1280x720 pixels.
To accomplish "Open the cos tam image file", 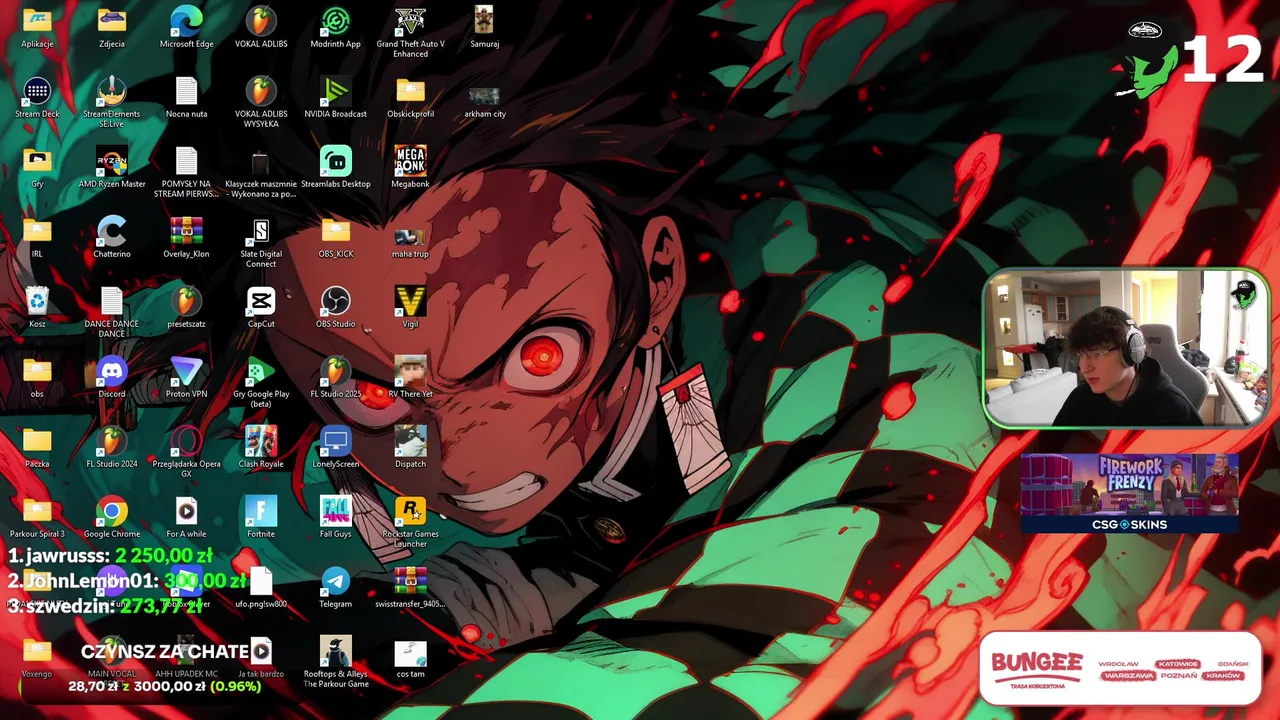I will point(410,658).
